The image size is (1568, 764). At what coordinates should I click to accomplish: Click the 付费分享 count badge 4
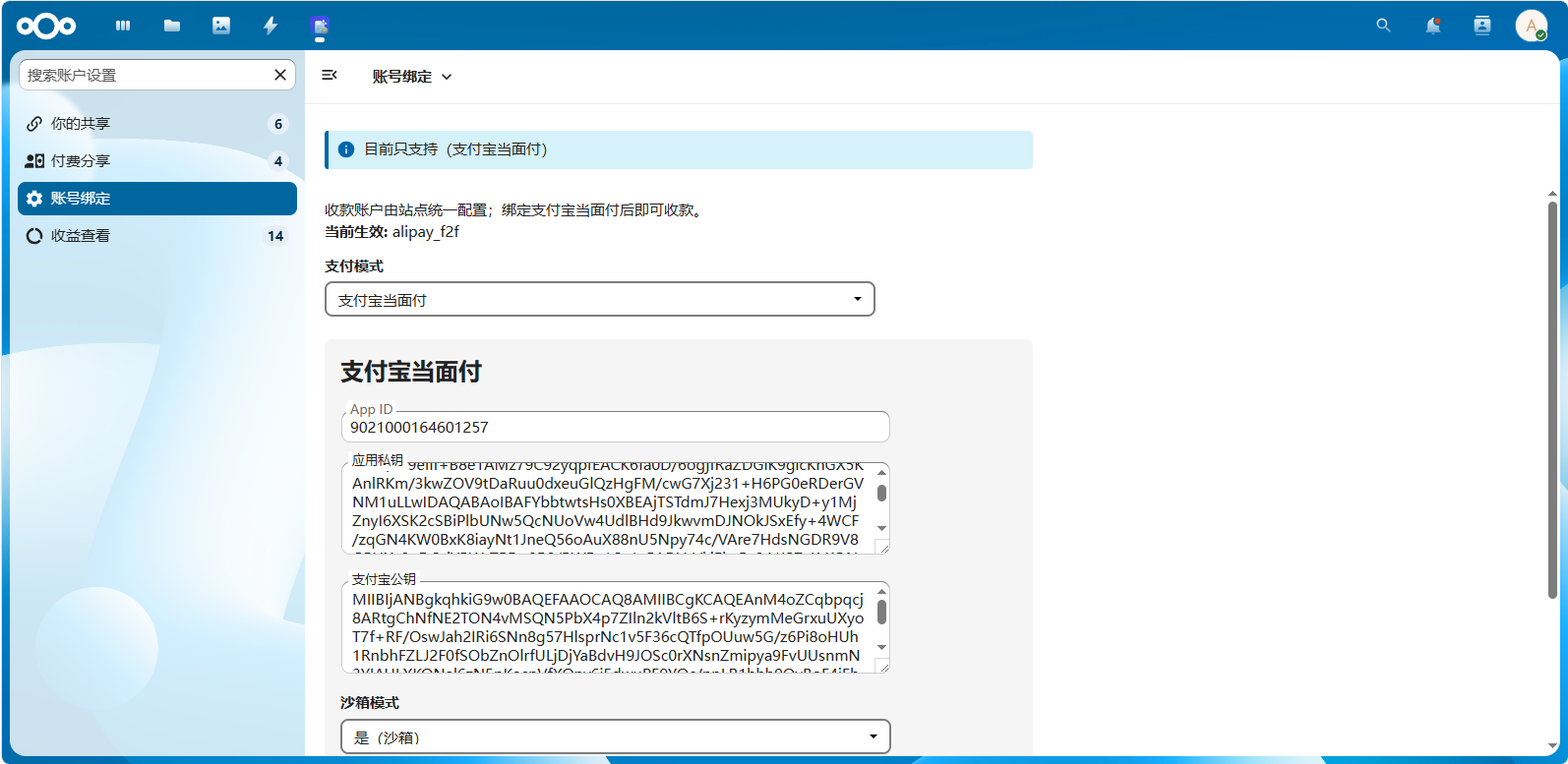coord(278,161)
